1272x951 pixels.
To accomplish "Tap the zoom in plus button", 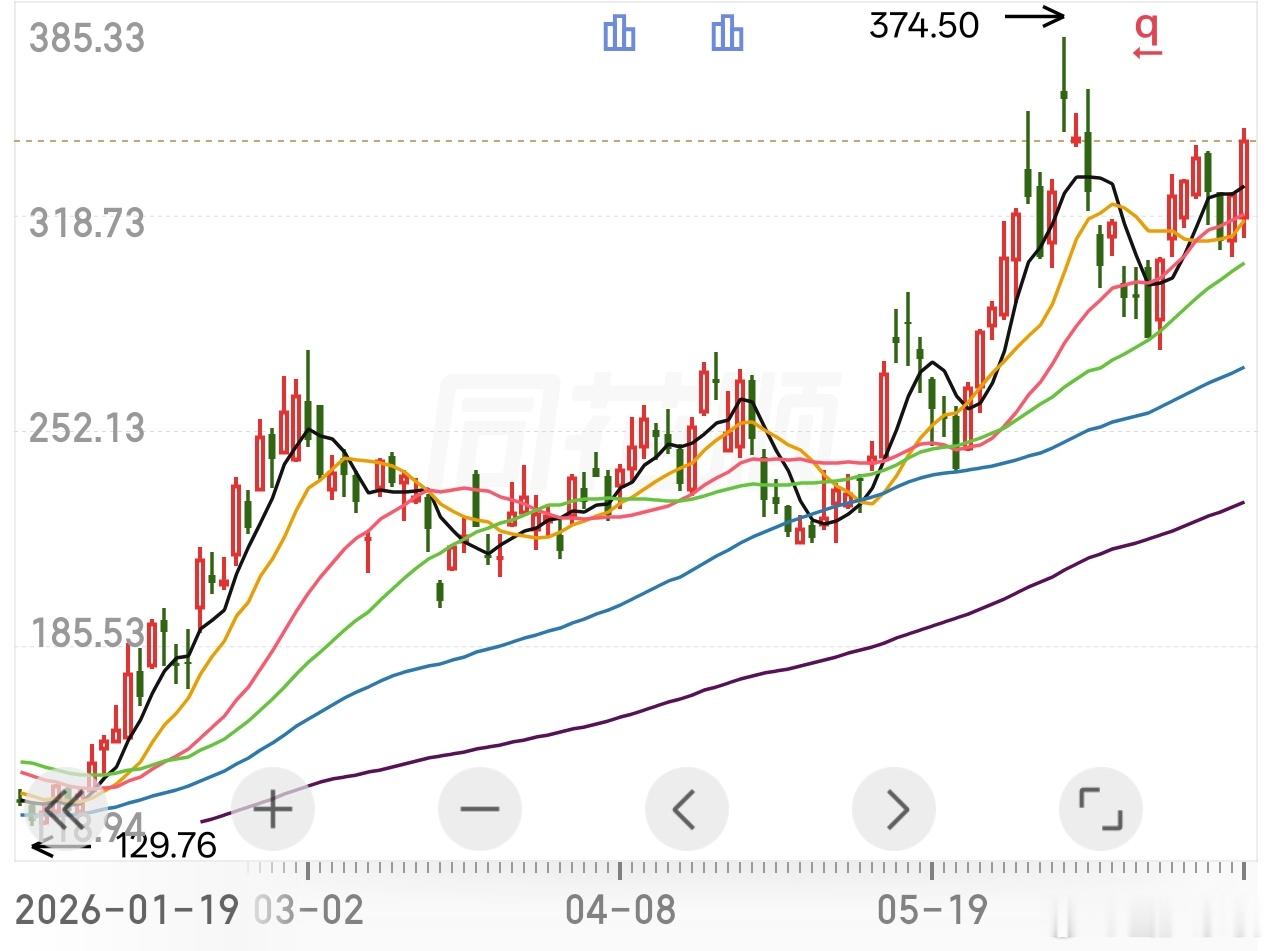I will click(273, 808).
